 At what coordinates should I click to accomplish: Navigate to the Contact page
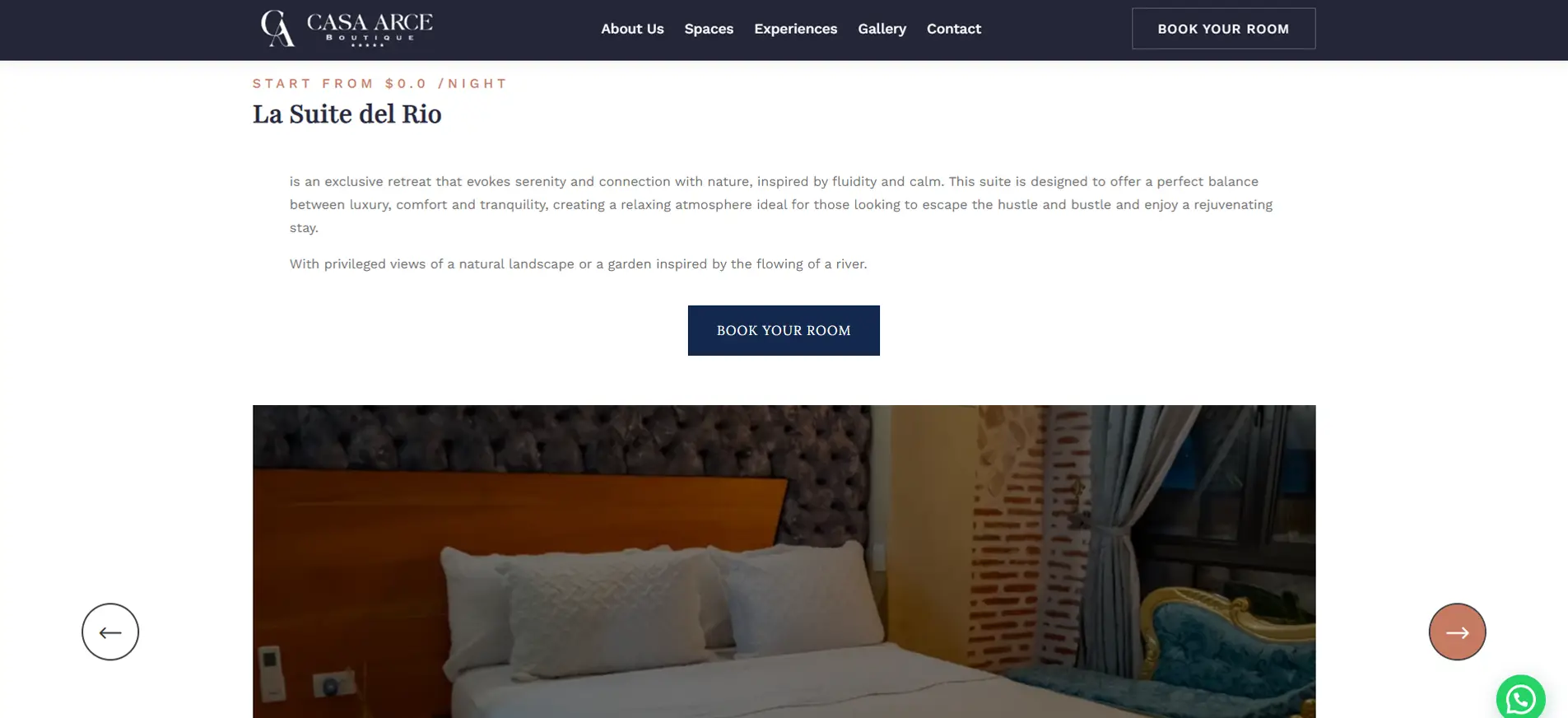coord(953,29)
